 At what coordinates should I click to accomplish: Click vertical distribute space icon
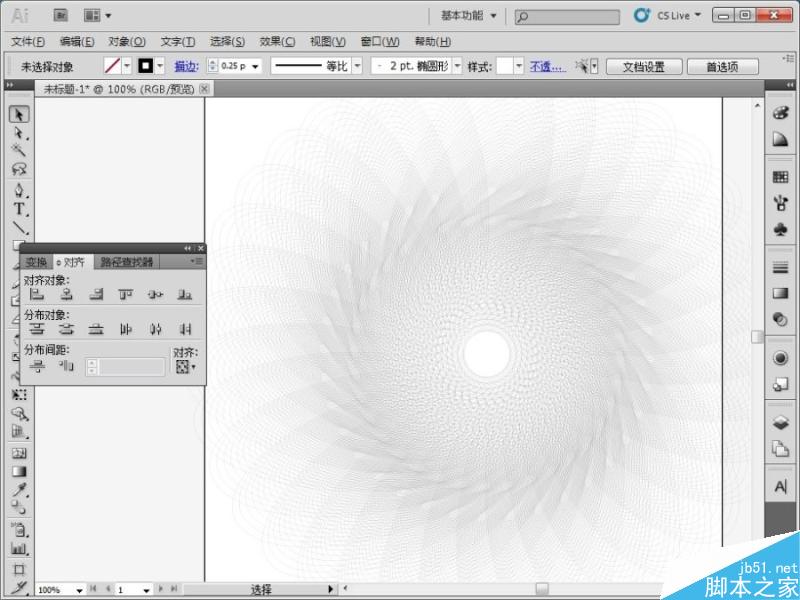36,366
